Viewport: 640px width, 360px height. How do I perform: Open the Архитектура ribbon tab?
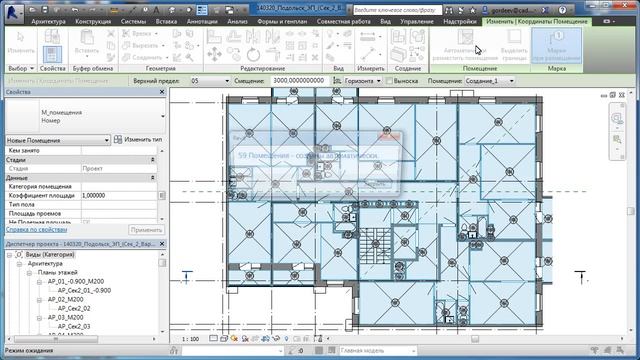tap(48, 21)
